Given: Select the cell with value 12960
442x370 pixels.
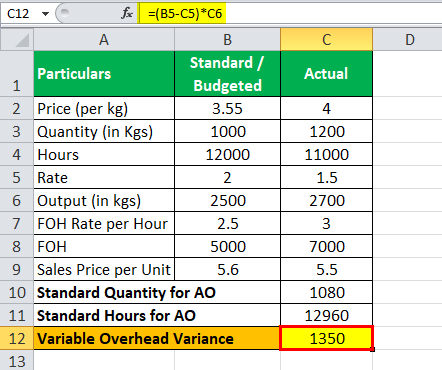Looking at the screenshot, I should click(326, 315).
